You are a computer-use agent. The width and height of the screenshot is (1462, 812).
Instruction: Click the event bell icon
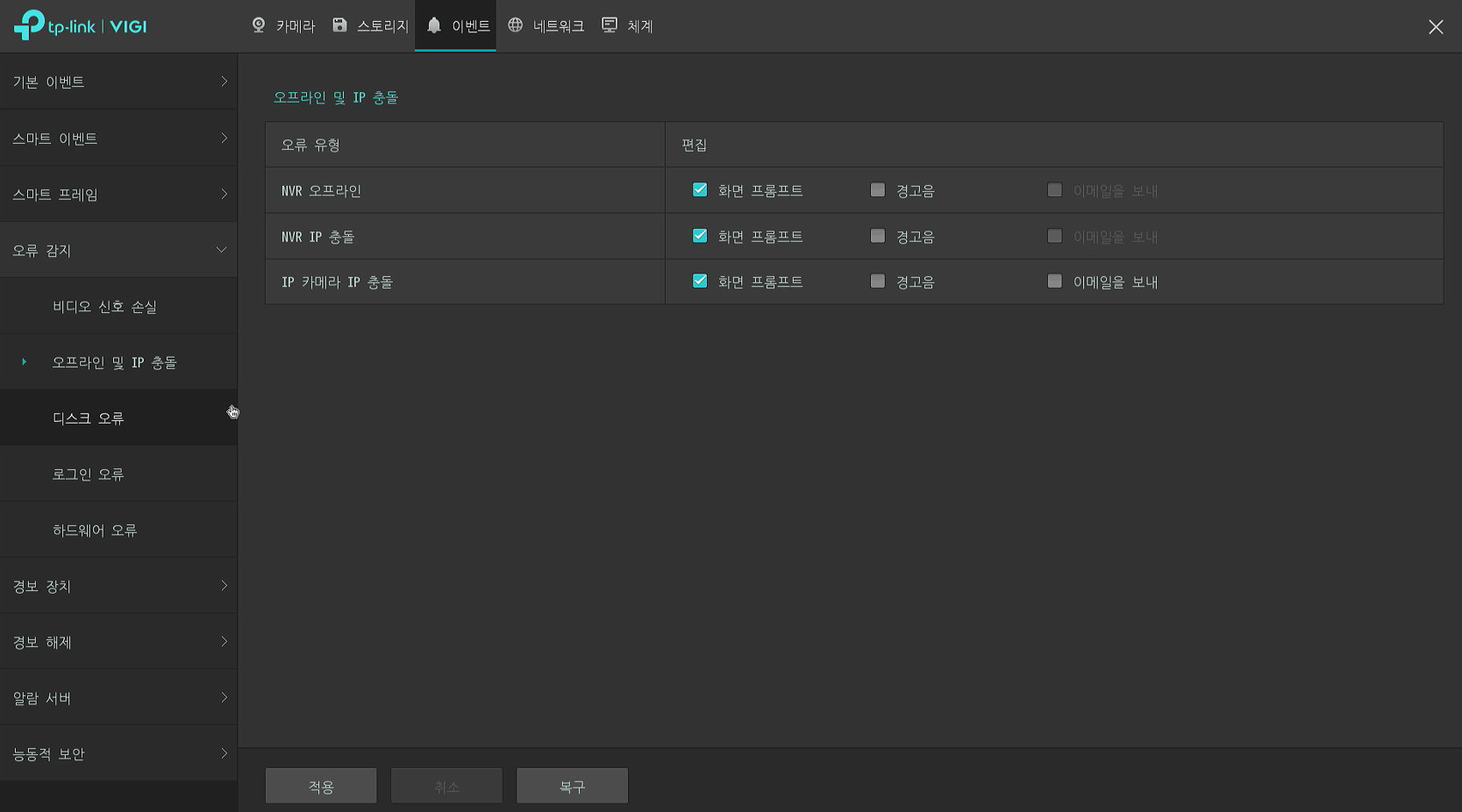[x=433, y=25]
